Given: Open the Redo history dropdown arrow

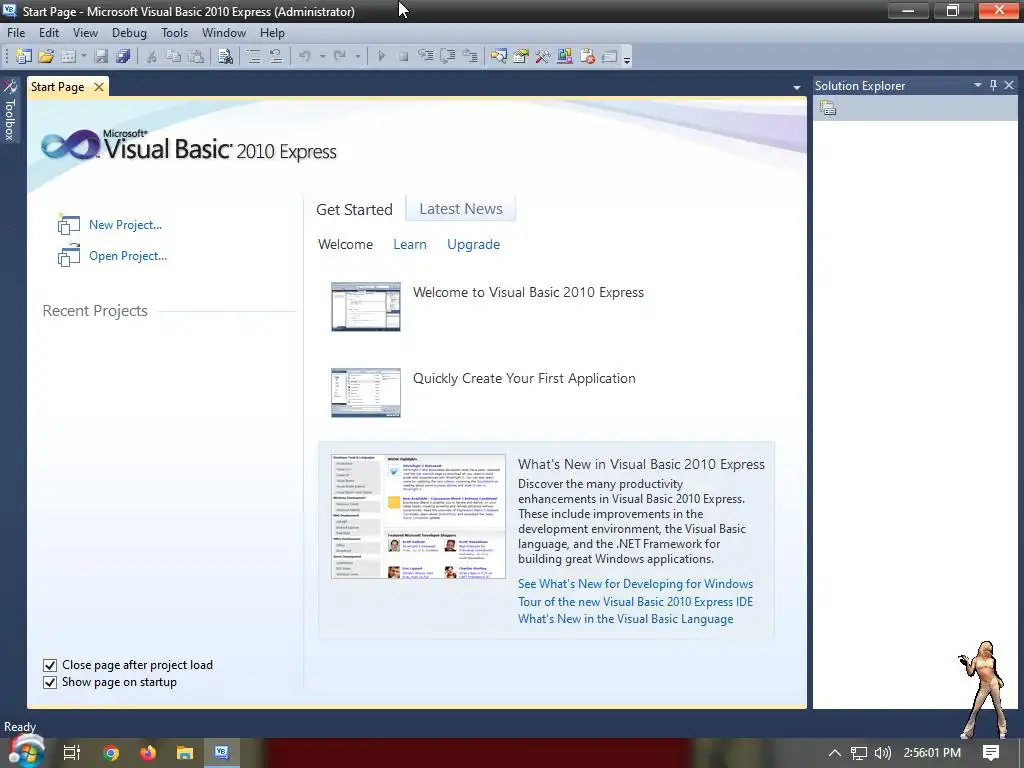Looking at the screenshot, I should pos(357,56).
